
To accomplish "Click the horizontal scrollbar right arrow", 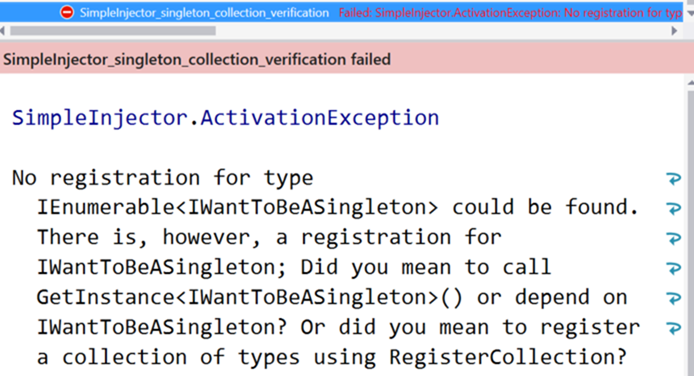I will point(674,31).
